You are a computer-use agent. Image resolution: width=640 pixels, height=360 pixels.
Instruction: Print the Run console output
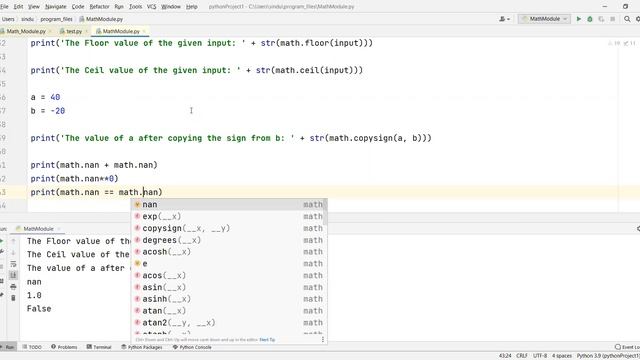click(x=13, y=287)
